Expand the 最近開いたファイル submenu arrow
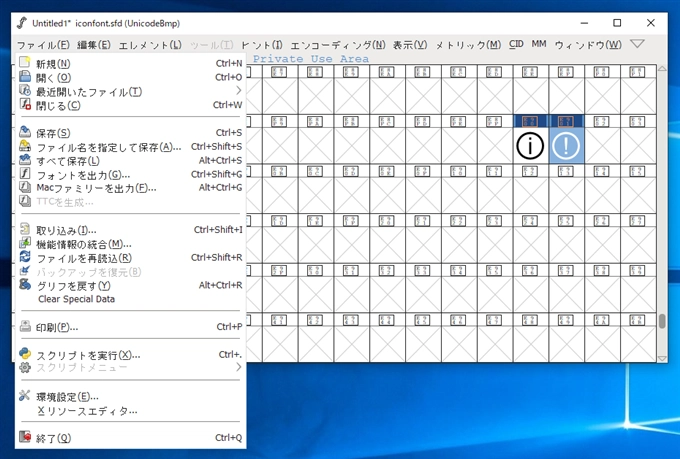The width and height of the screenshot is (680, 459). (238, 91)
